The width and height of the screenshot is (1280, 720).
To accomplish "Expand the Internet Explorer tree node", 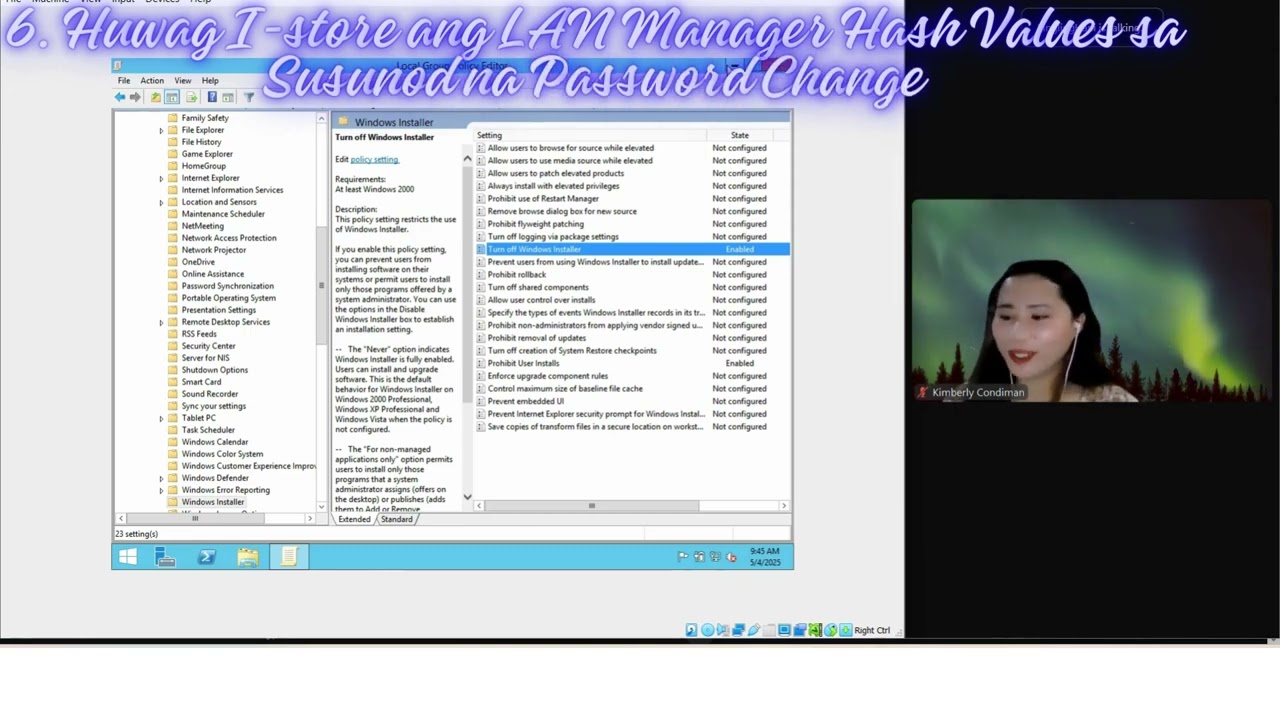I will coord(161,178).
